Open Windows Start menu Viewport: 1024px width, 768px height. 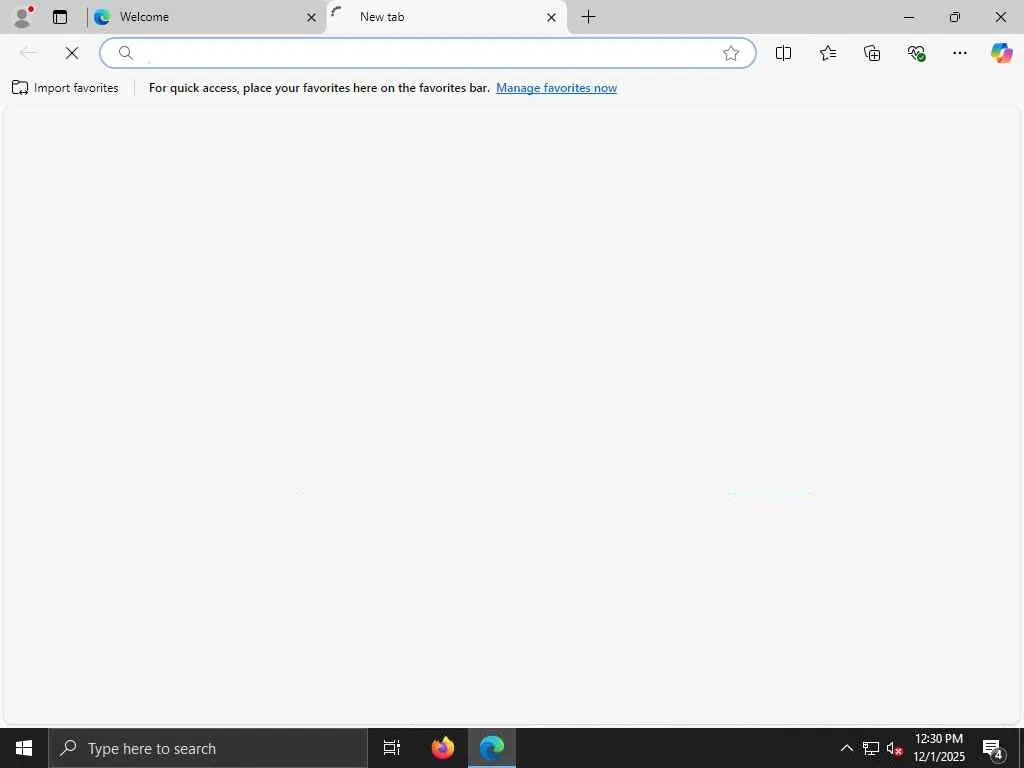pos(24,748)
